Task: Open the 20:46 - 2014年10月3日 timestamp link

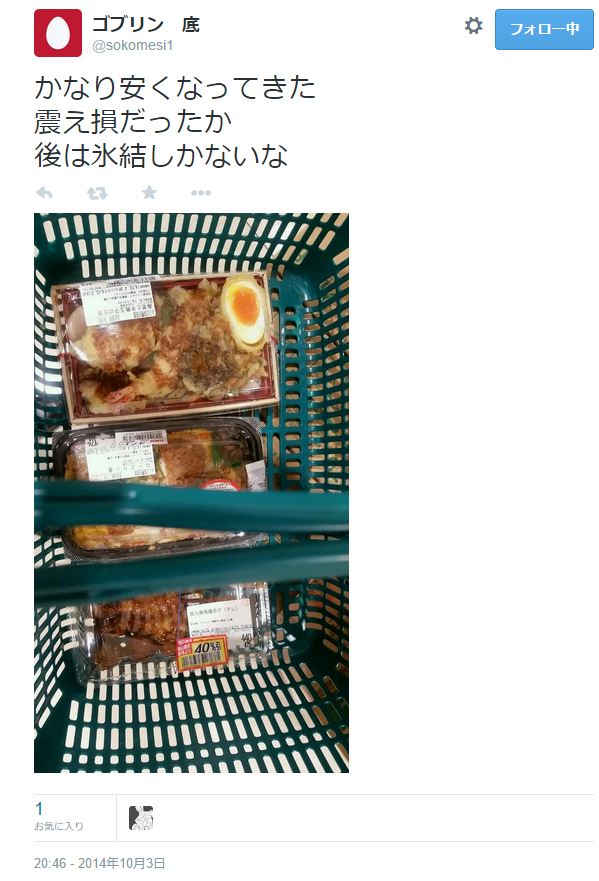Action: [100, 863]
